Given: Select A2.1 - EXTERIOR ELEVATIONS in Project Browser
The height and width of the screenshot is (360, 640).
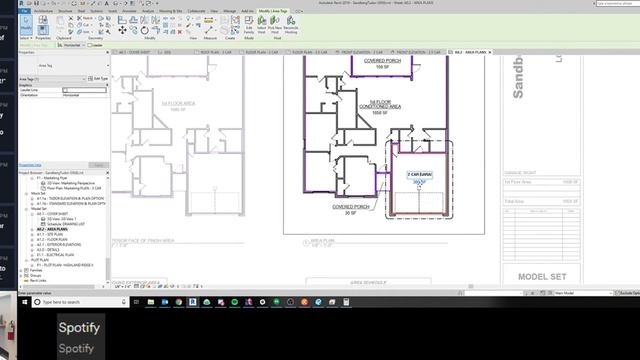Looking at the screenshot, I should (59, 244).
